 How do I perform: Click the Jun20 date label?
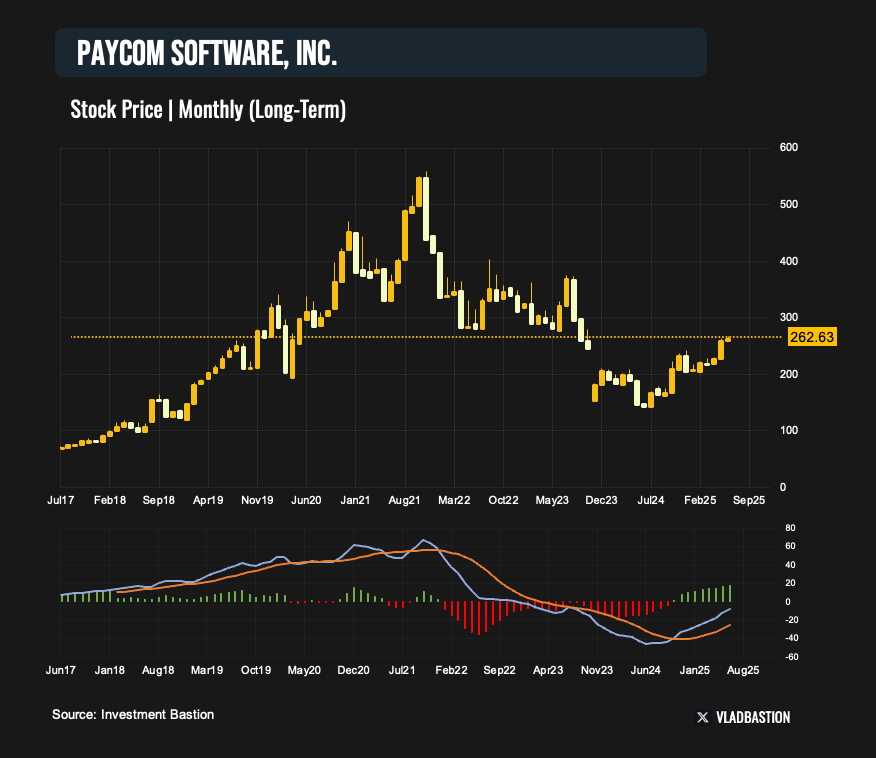(306, 500)
